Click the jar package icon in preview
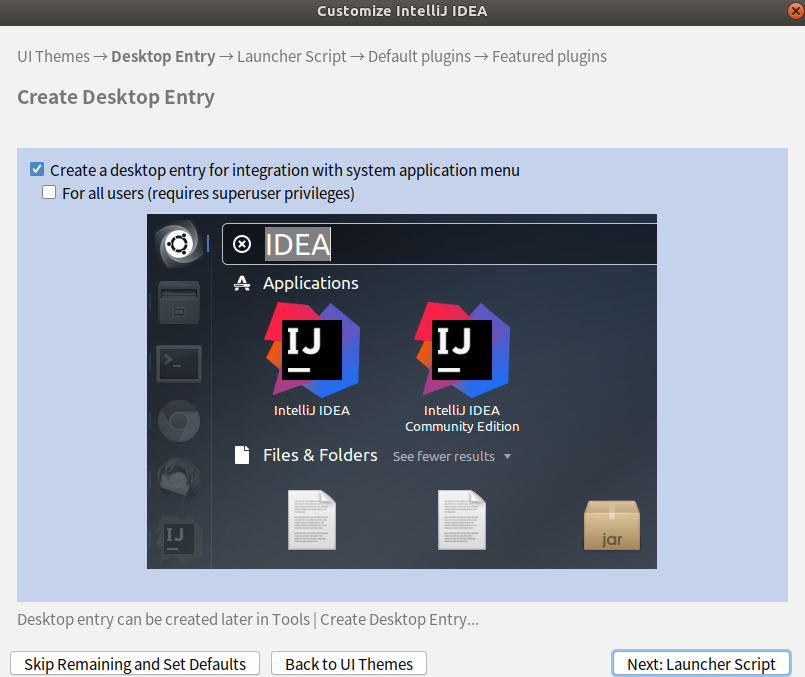The image size is (805, 677). [x=611, y=525]
